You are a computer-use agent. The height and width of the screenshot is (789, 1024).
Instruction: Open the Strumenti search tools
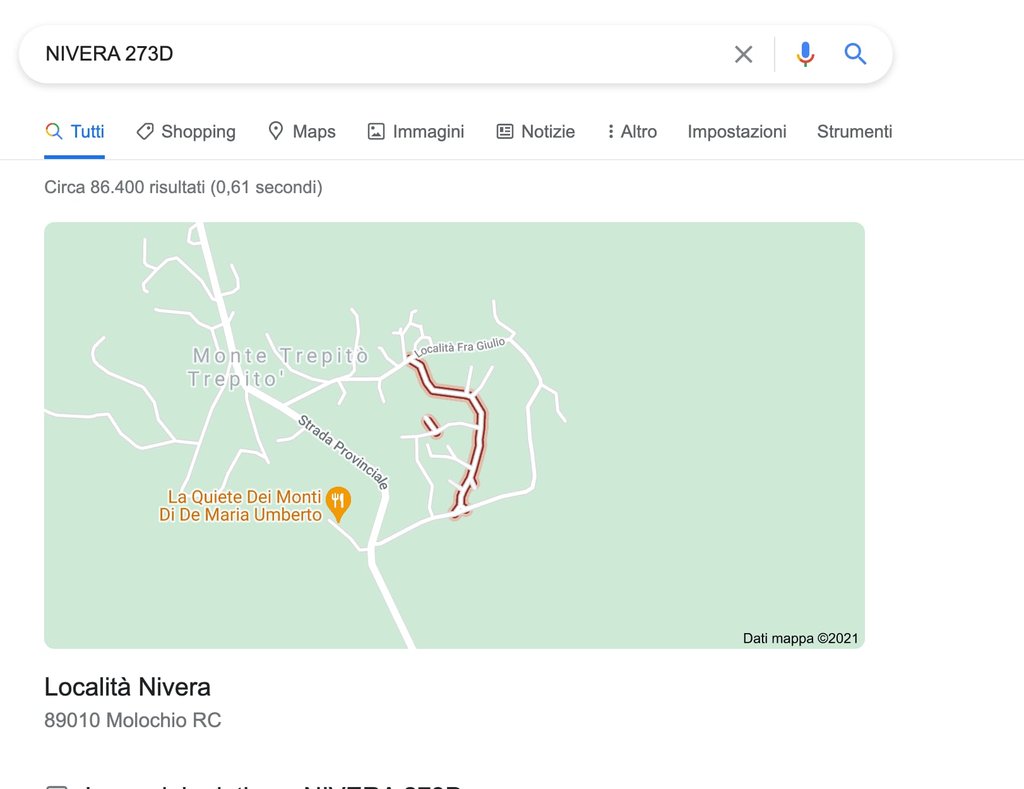click(854, 132)
